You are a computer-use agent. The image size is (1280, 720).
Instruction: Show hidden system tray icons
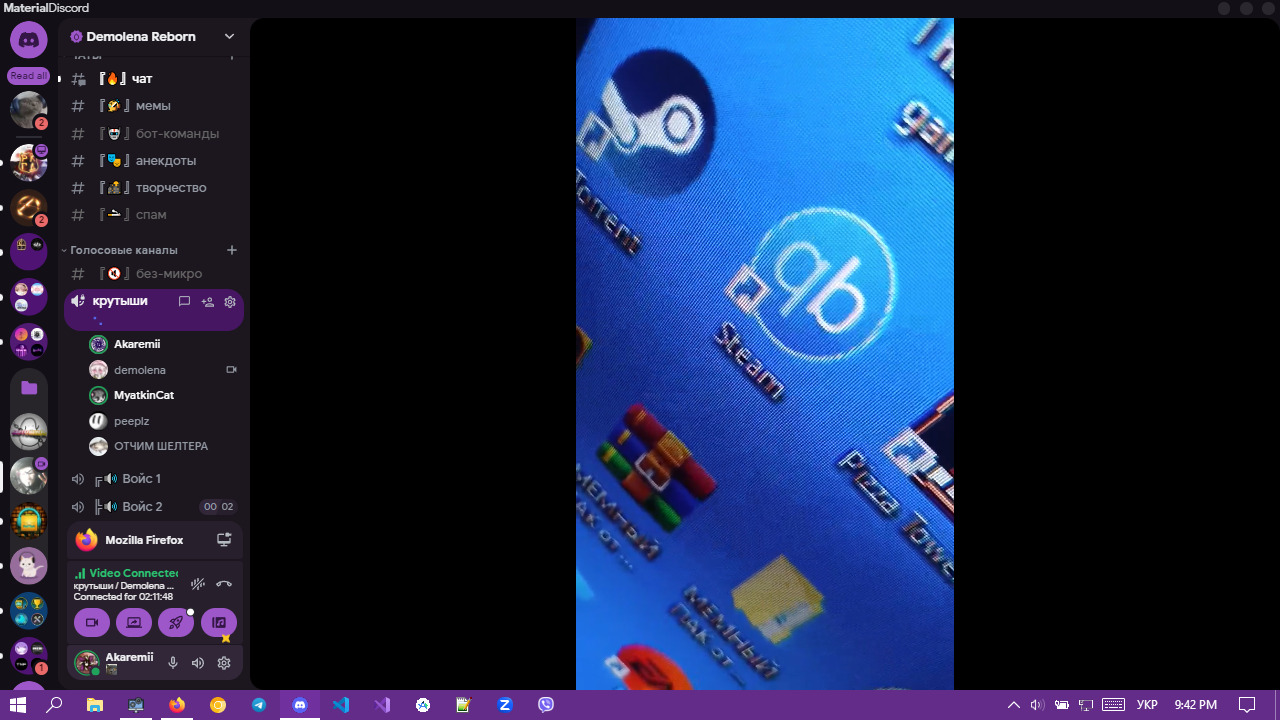[x=1014, y=705]
